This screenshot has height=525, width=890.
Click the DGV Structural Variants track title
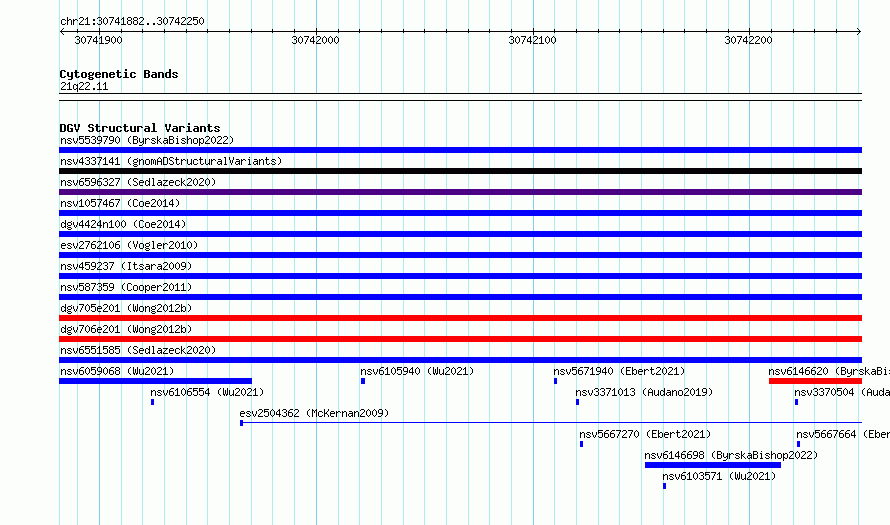[140, 128]
